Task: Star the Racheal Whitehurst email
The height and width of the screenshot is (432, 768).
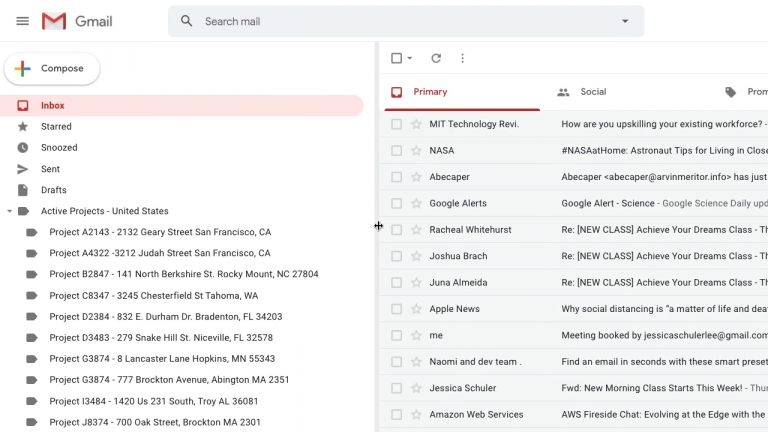Action: pos(416,230)
